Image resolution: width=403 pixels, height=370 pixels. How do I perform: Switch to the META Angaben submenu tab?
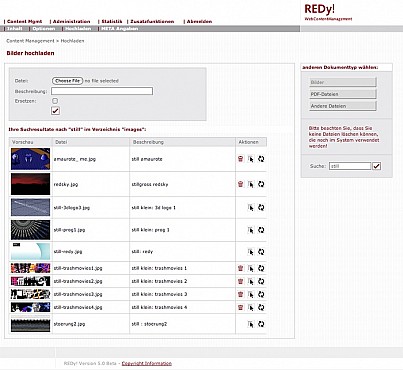coord(119,29)
